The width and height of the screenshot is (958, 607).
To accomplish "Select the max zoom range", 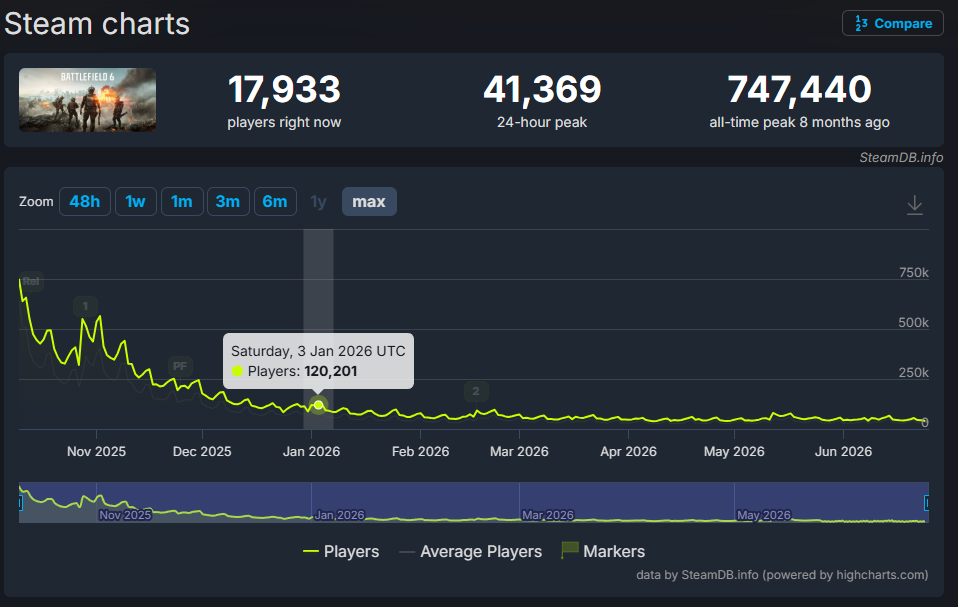I will click(369, 202).
